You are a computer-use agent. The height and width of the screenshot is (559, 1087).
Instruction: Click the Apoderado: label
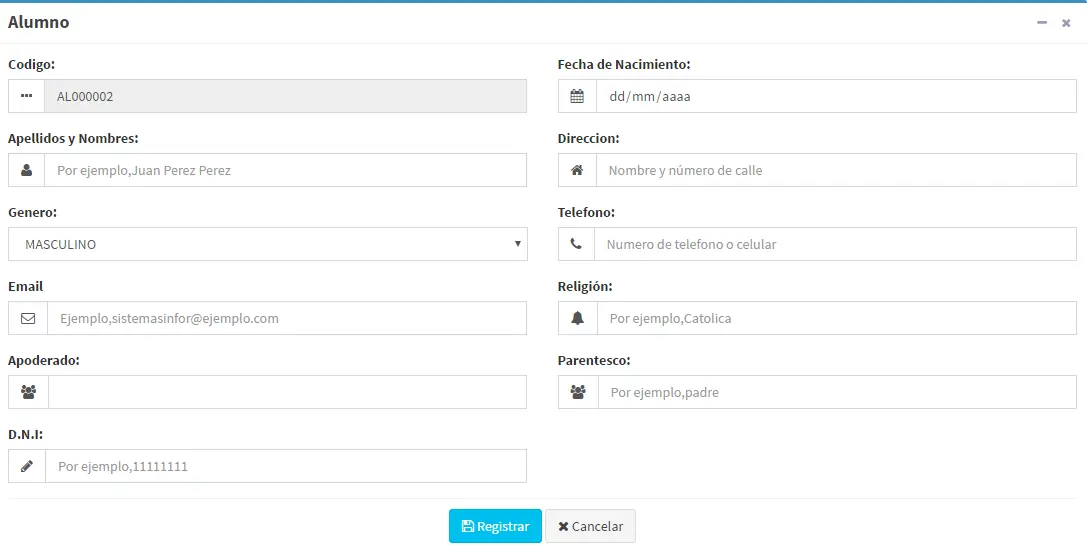pyautogui.click(x=44, y=361)
